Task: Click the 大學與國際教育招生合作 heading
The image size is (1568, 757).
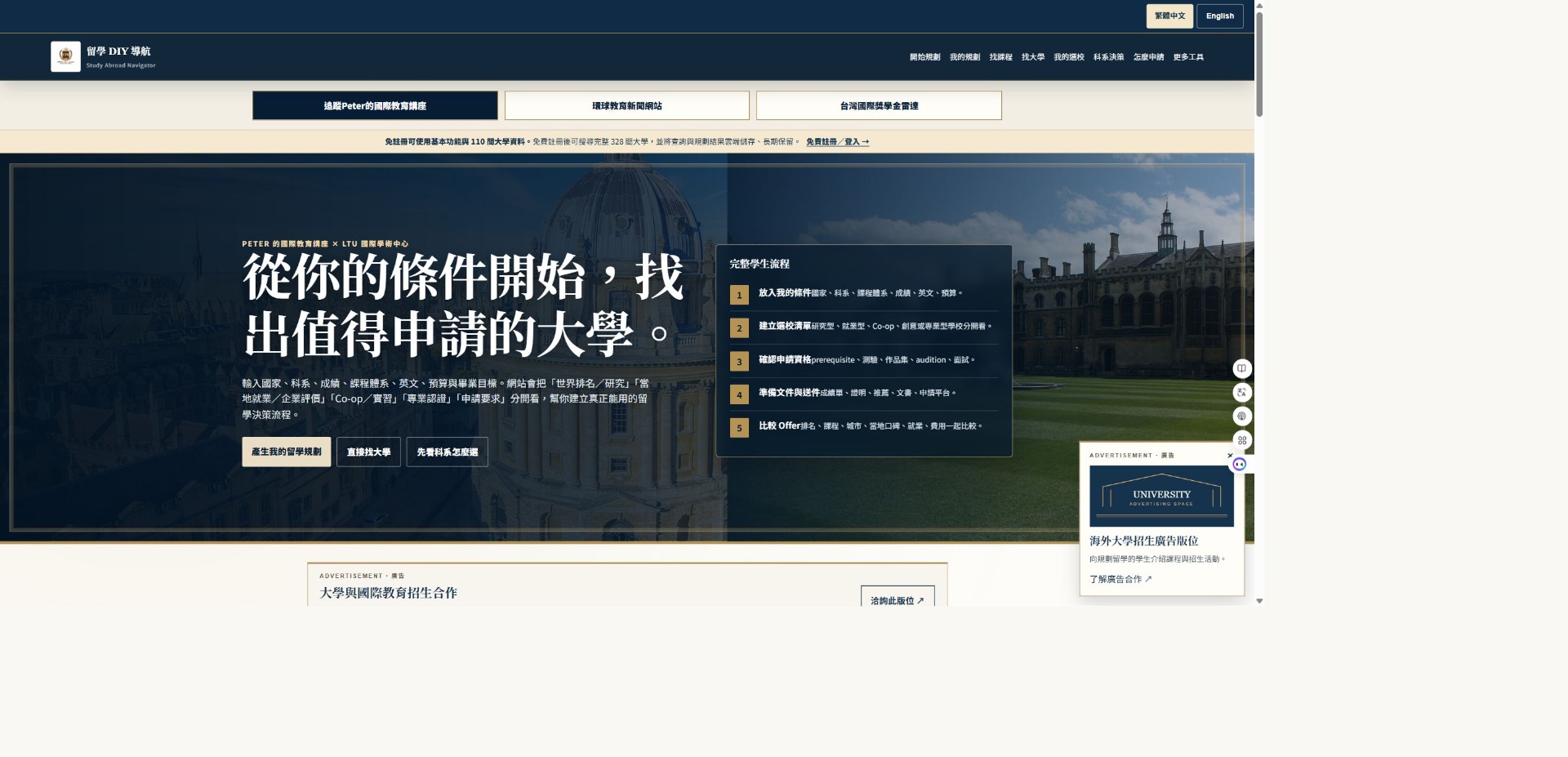Action: click(x=388, y=593)
